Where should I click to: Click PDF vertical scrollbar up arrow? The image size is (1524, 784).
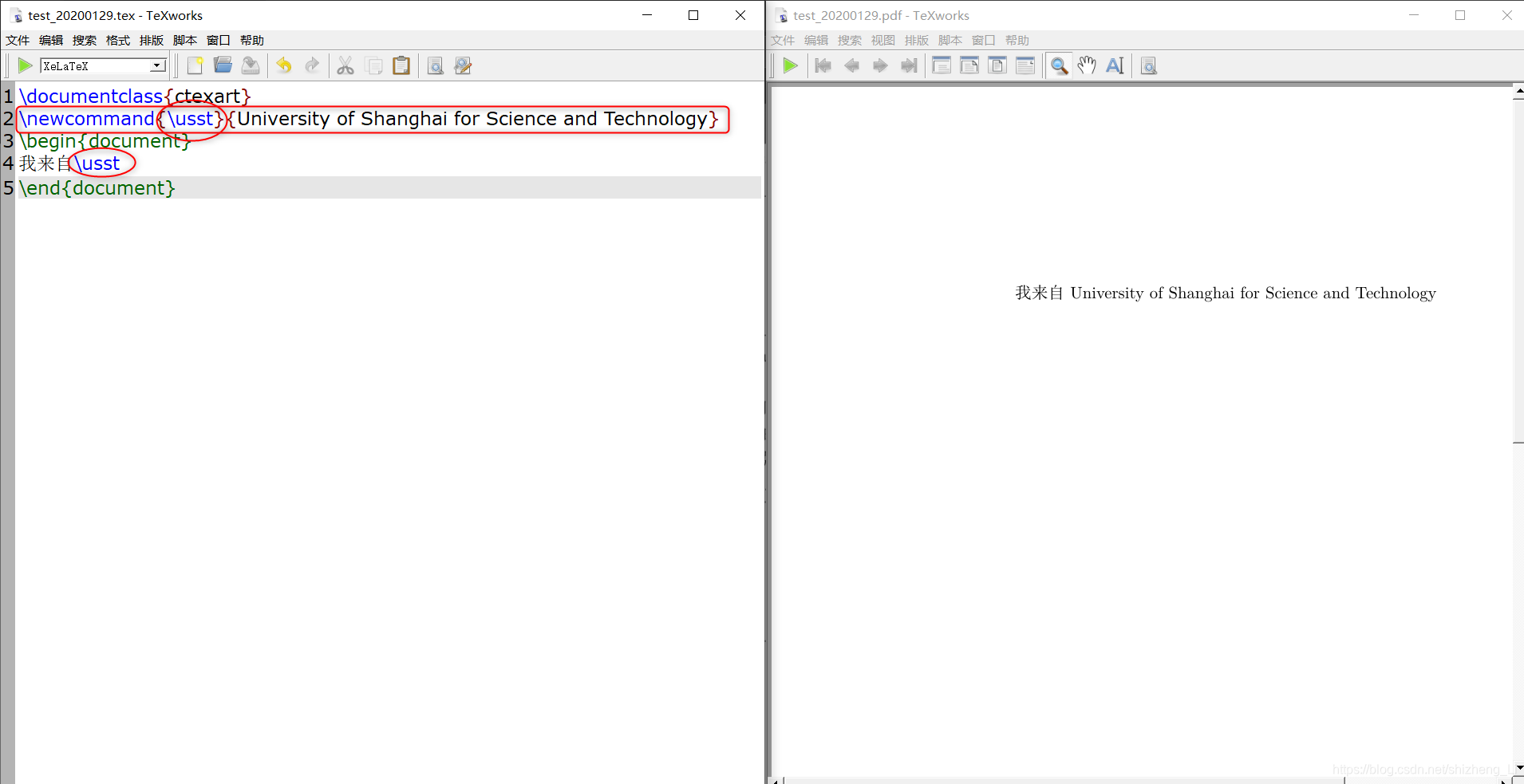point(1518,93)
